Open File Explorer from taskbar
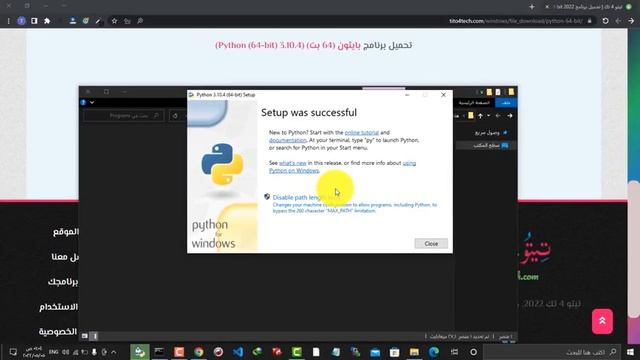The width and height of the screenshot is (640, 360). [x=414, y=352]
